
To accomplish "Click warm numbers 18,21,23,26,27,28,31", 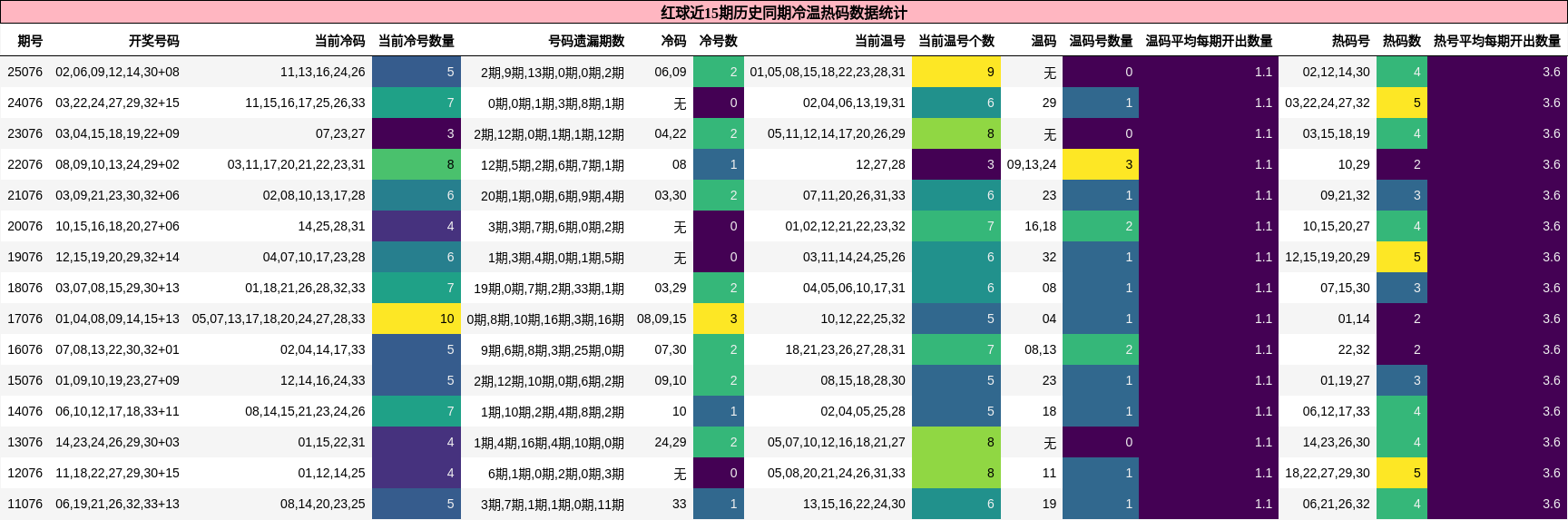I will (845, 349).
